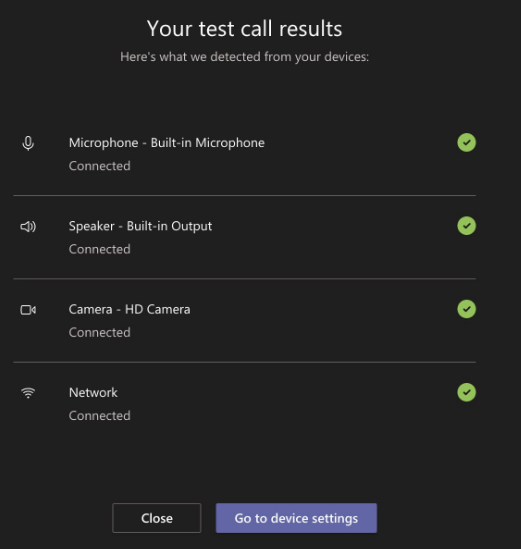Viewport: 521px width, 549px height.
Task: Click the detected devices subtitle text
Action: pyautogui.click(x=244, y=57)
